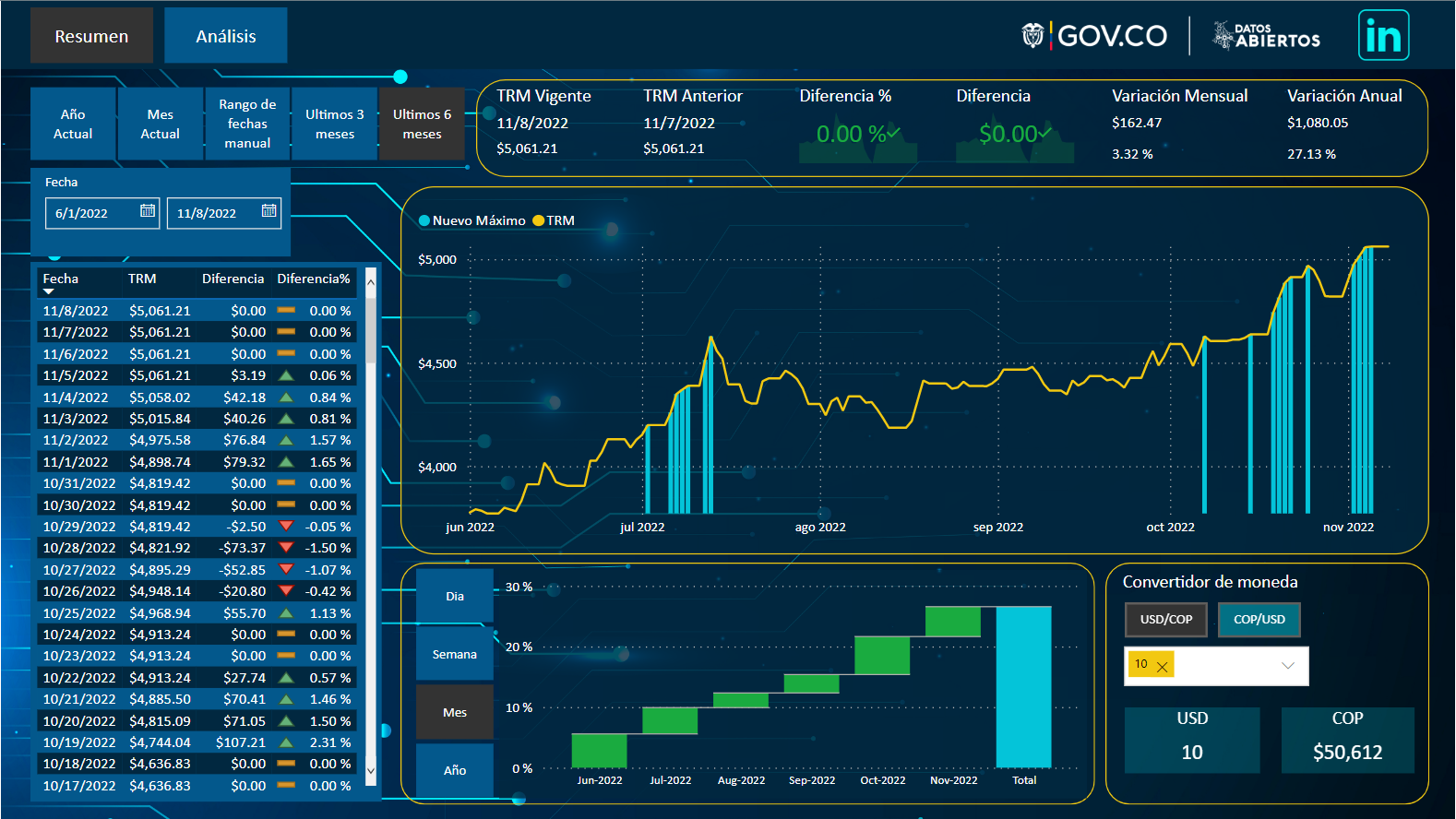Select the Semana grouping button
The image size is (1456, 819).
tap(455, 655)
